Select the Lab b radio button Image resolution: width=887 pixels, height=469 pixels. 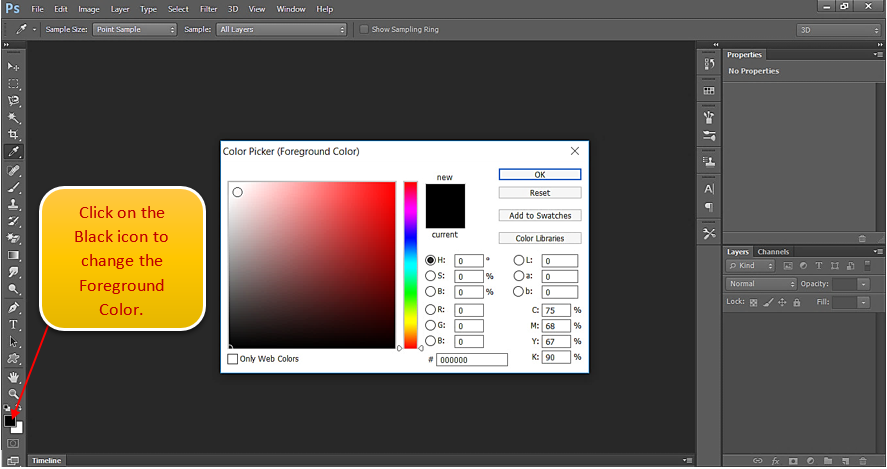tap(519, 291)
